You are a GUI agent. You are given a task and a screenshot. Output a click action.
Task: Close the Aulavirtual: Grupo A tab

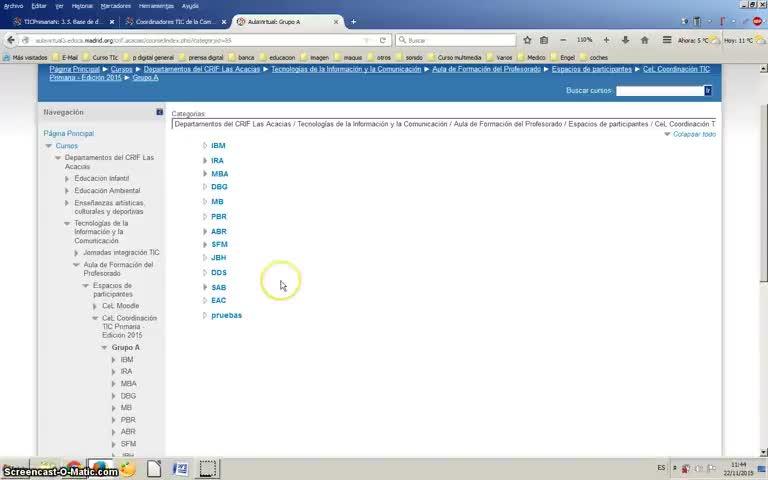[336, 22]
